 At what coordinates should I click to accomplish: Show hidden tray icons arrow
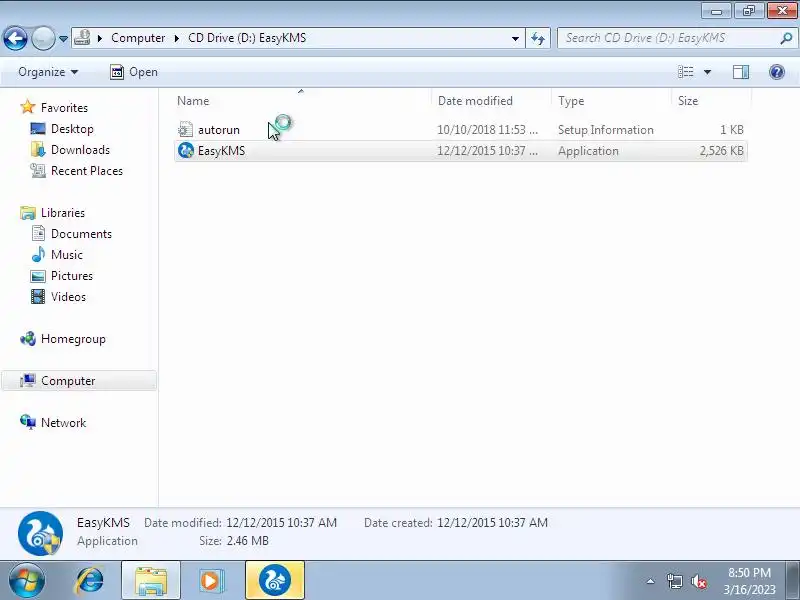pos(651,581)
